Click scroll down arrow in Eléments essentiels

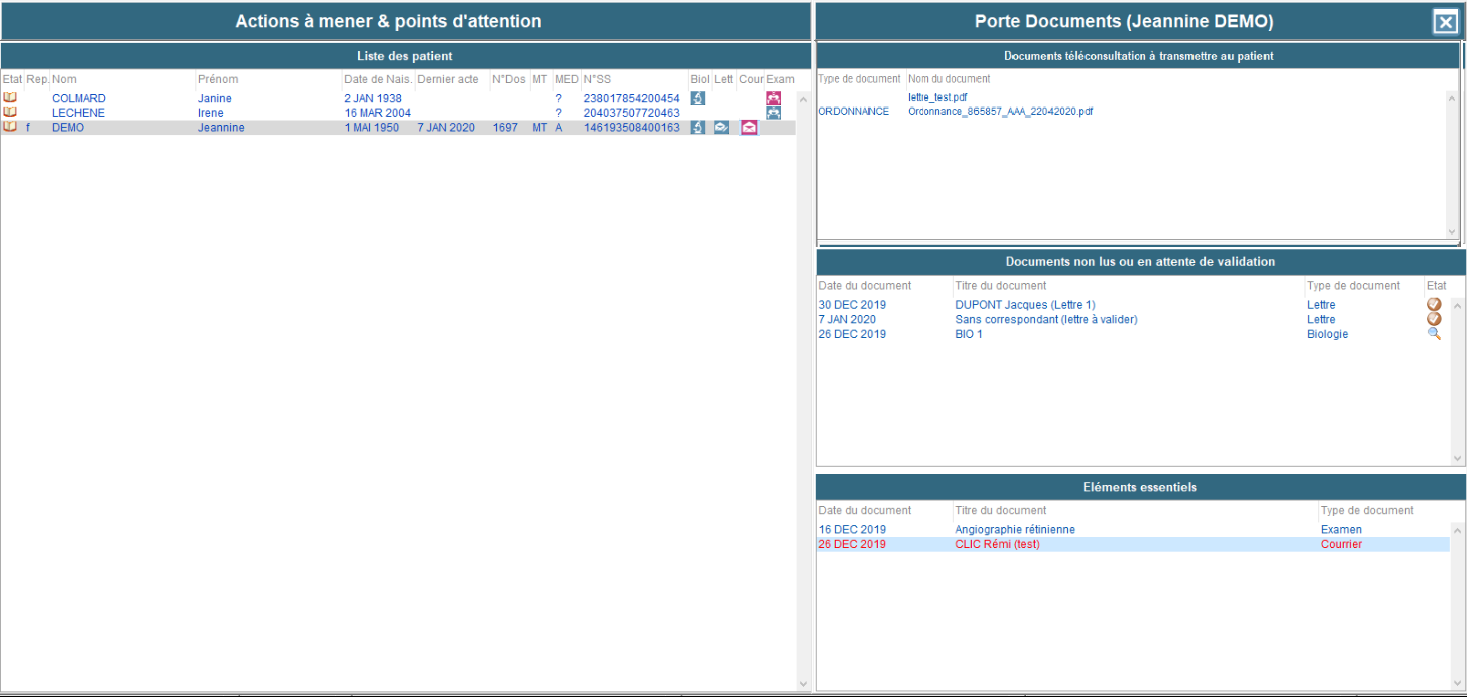click(x=1457, y=682)
